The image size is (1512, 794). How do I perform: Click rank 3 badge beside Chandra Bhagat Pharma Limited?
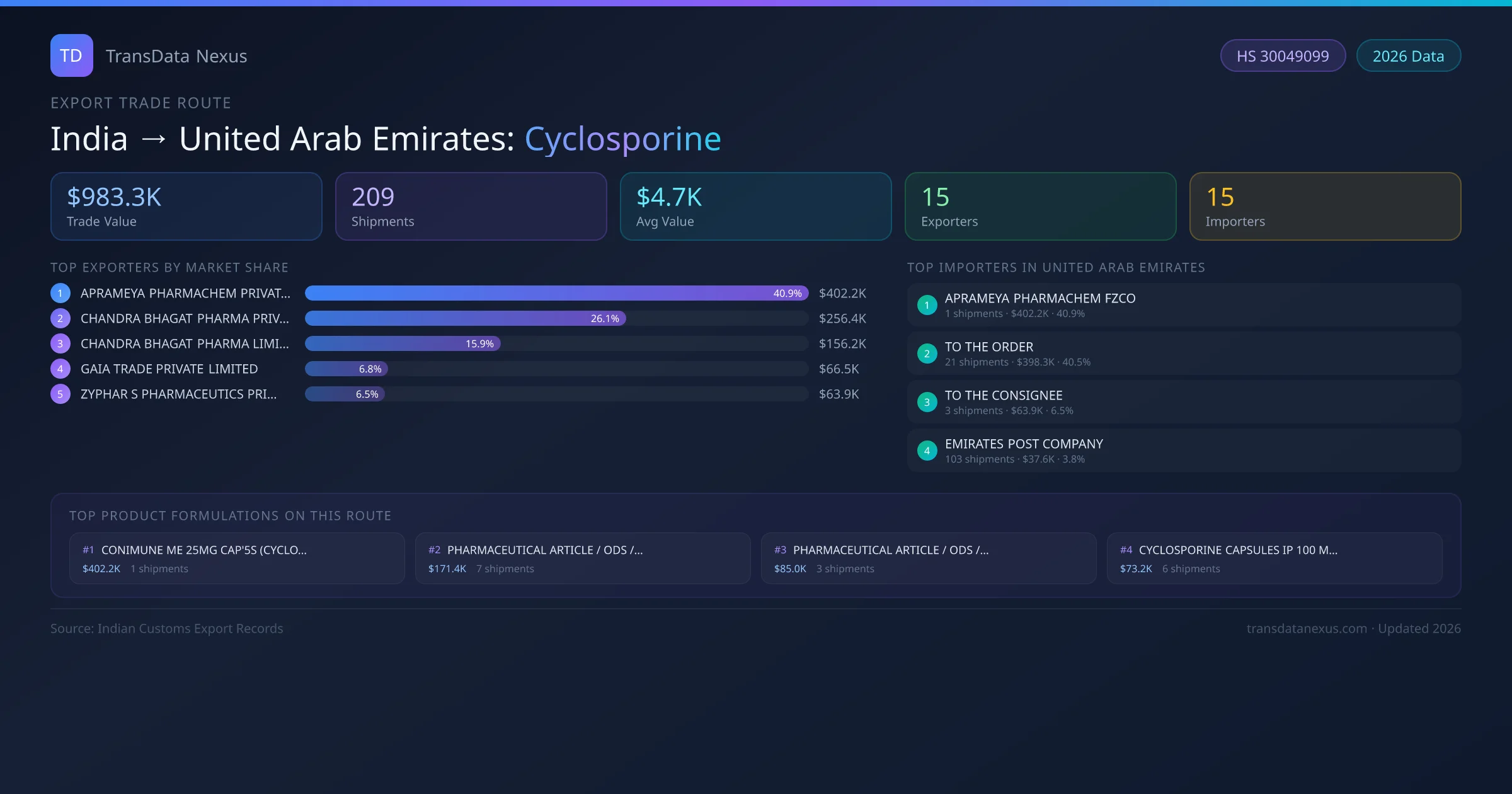(x=60, y=343)
